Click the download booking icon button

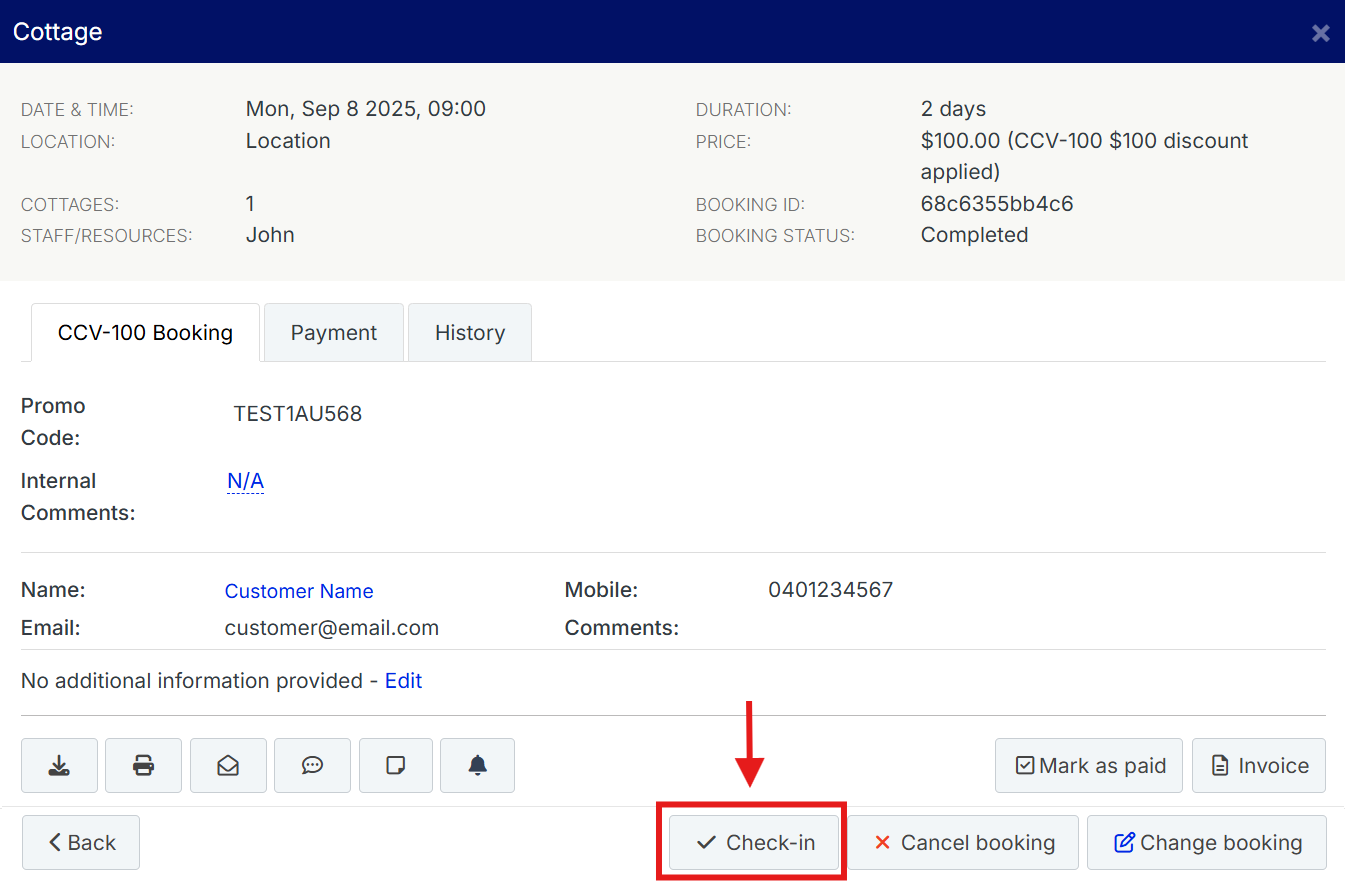click(x=59, y=765)
